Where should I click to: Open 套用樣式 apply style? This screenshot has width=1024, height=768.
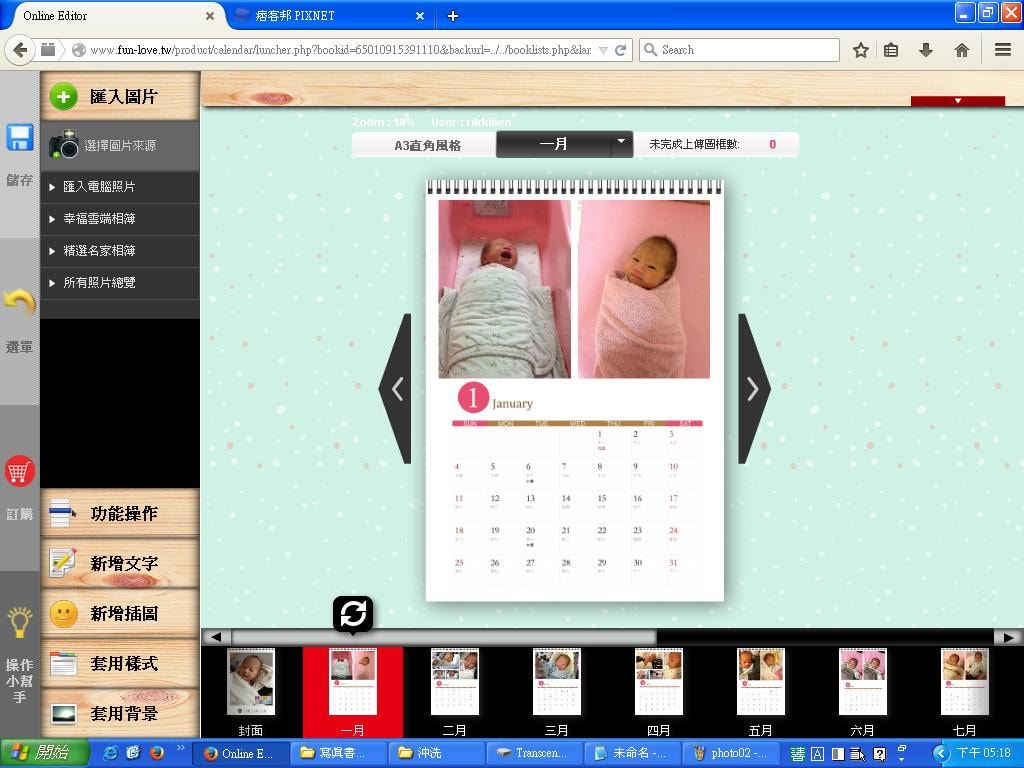pyautogui.click(x=120, y=664)
